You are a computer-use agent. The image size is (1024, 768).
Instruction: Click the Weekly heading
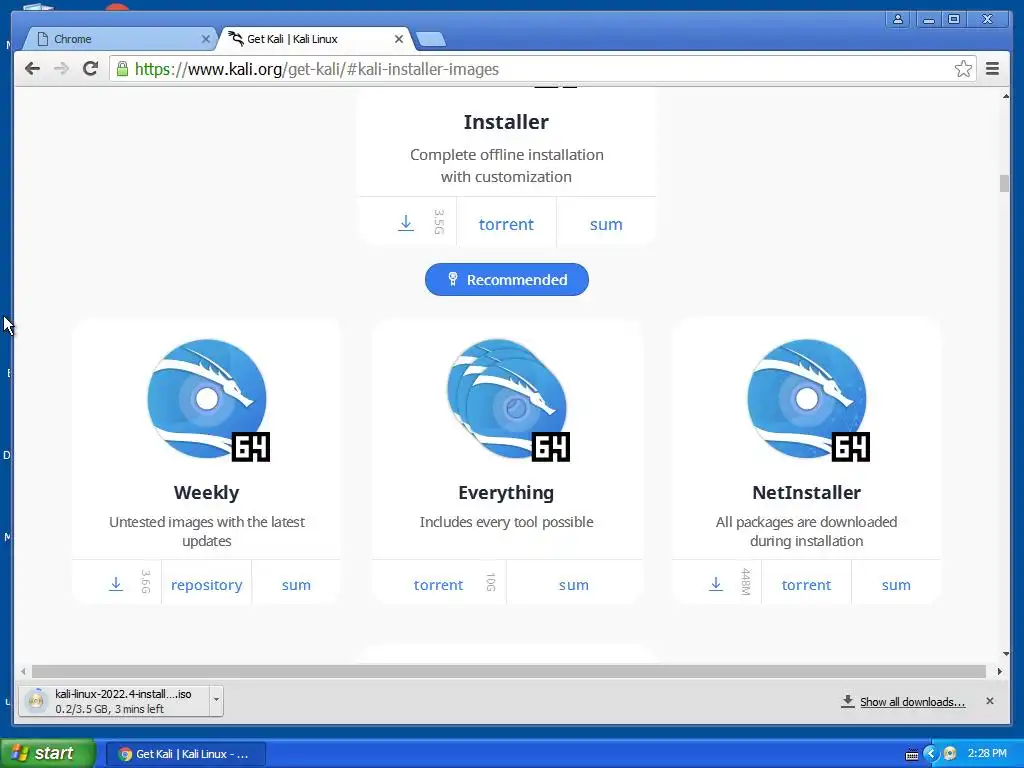pyautogui.click(x=206, y=492)
